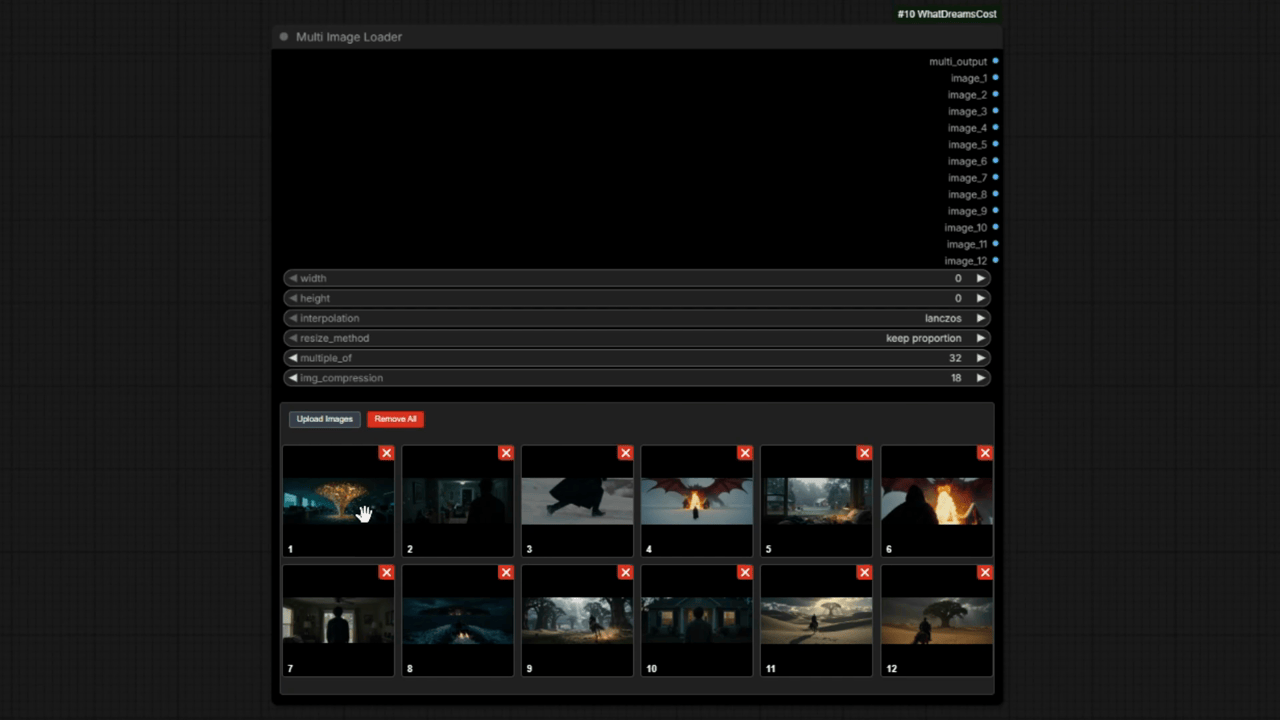Click the image_10 output connector dot
Viewport: 1280px width, 720px height.
click(x=995, y=227)
